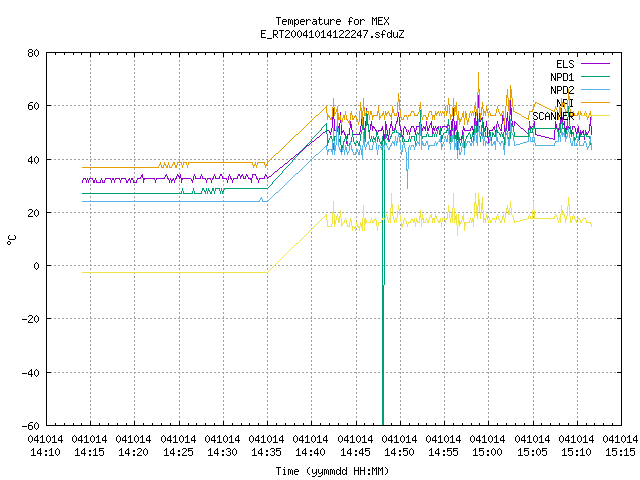Click the x-axis label 'Time (yymmdd HH:MM)'
The image size is (640, 480).
click(x=332, y=471)
